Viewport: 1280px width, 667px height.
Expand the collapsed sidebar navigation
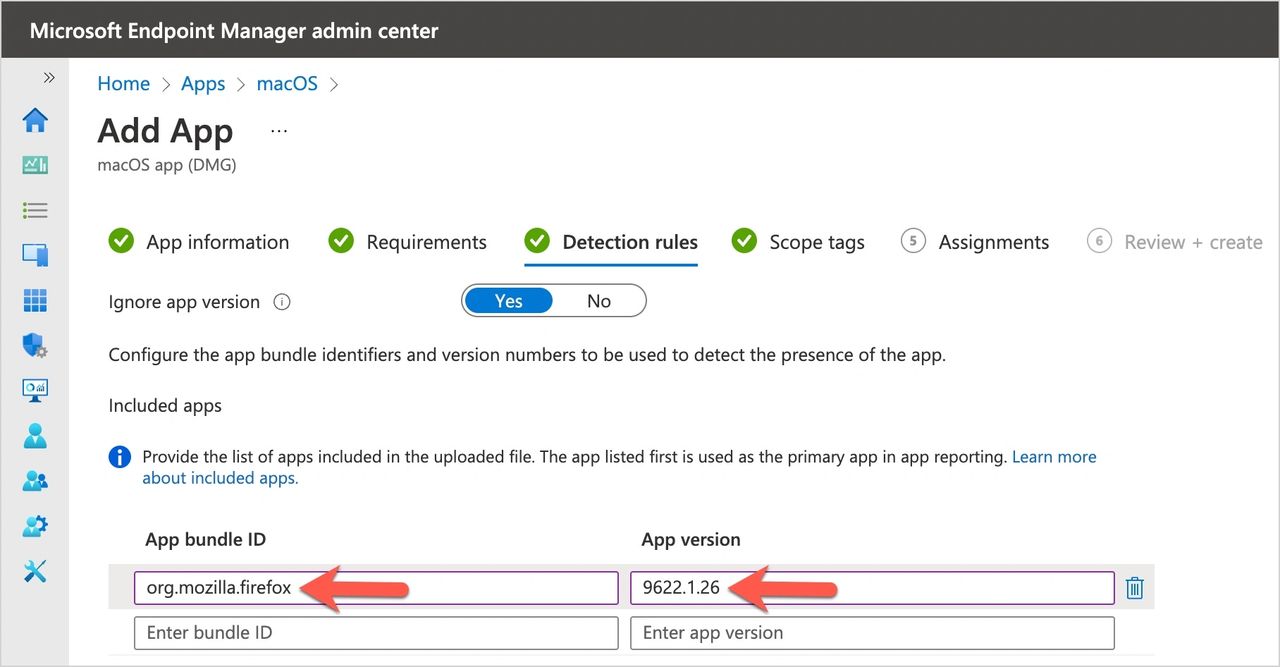(48, 78)
